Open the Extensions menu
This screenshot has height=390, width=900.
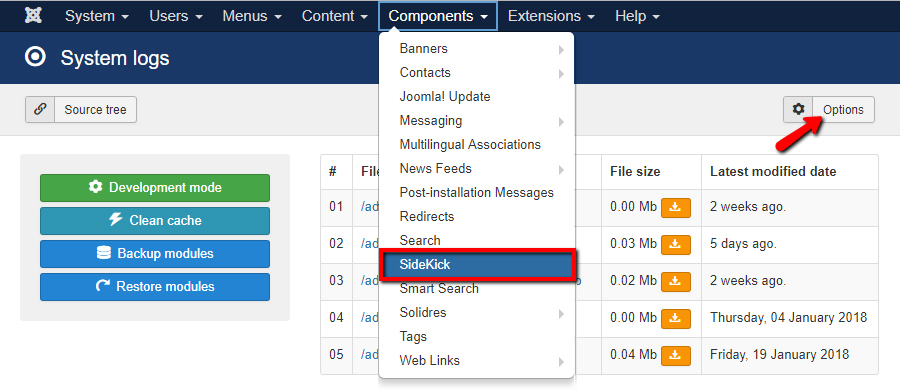(x=551, y=16)
